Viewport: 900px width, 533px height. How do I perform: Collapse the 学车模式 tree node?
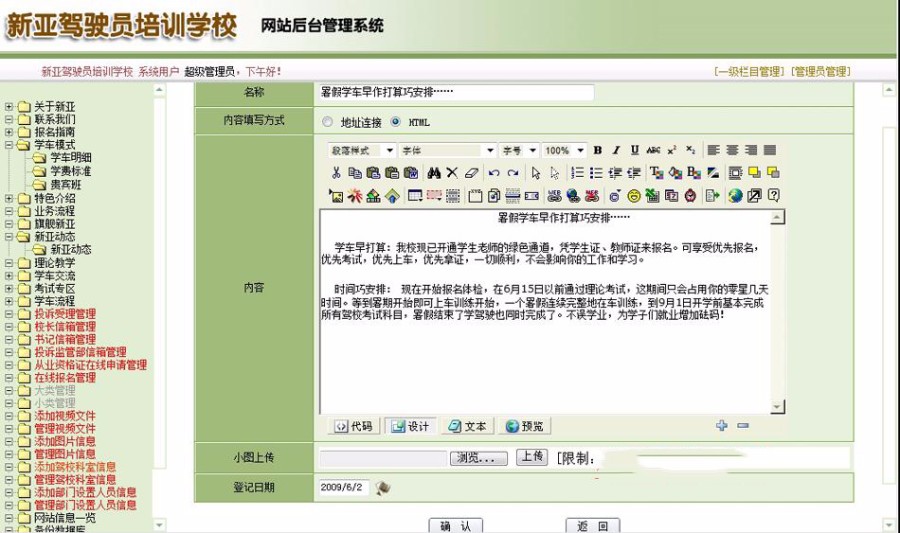[9, 145]
